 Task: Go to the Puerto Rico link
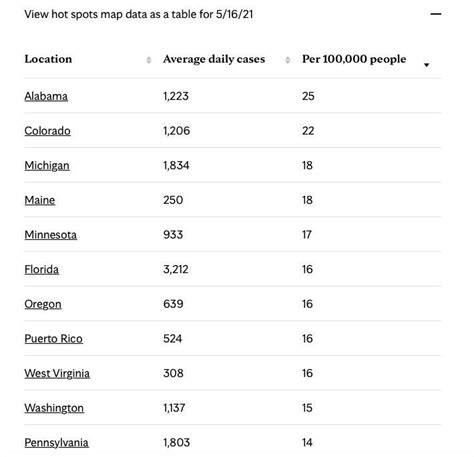tap(53, 339)
